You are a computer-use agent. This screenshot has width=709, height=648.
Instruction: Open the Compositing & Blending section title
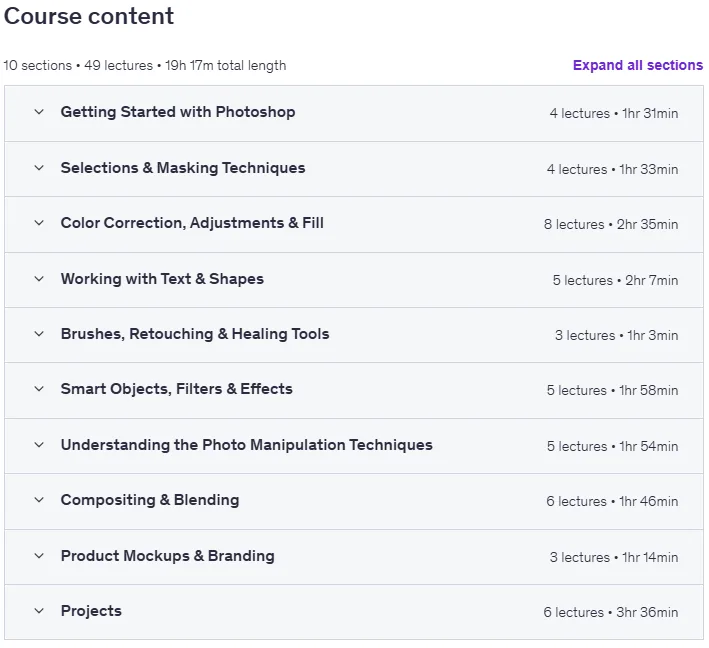150,500
